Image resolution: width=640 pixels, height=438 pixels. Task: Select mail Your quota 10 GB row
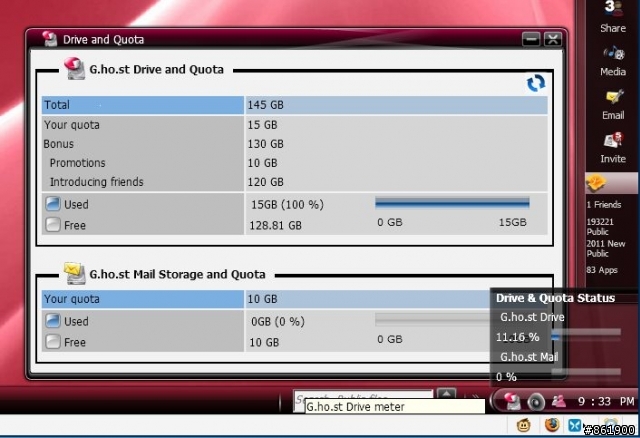266,299
